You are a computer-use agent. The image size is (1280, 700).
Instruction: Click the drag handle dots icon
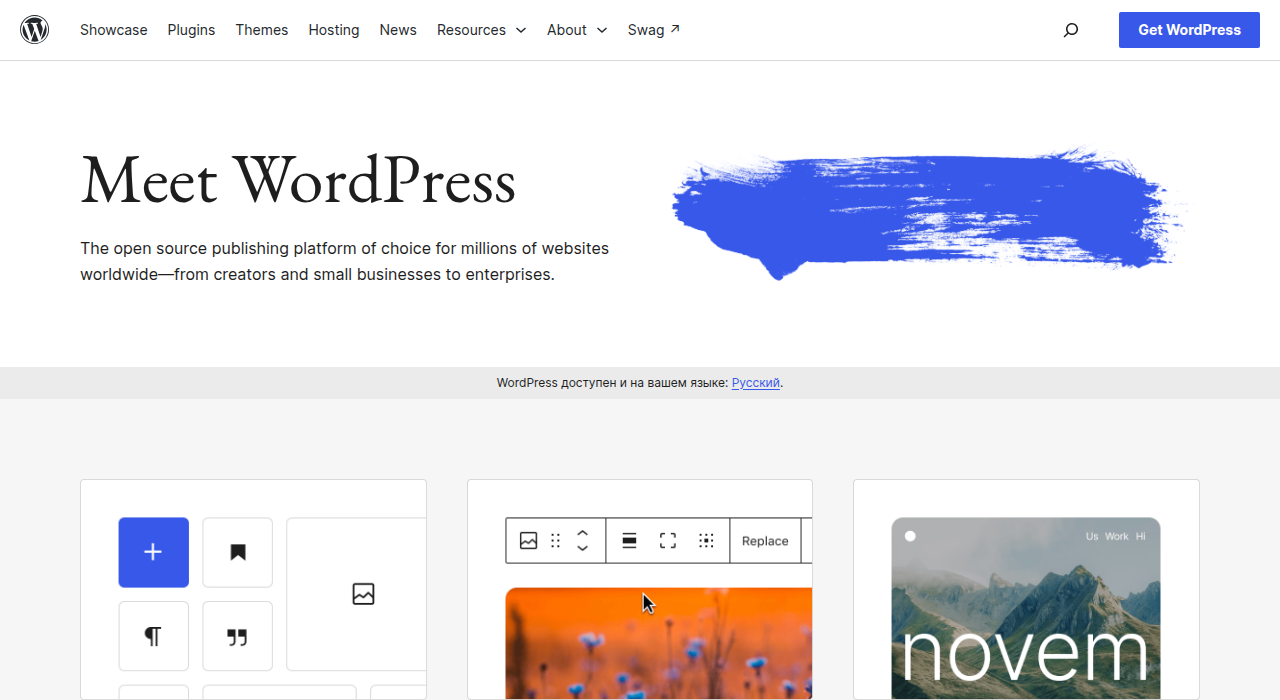556,541
